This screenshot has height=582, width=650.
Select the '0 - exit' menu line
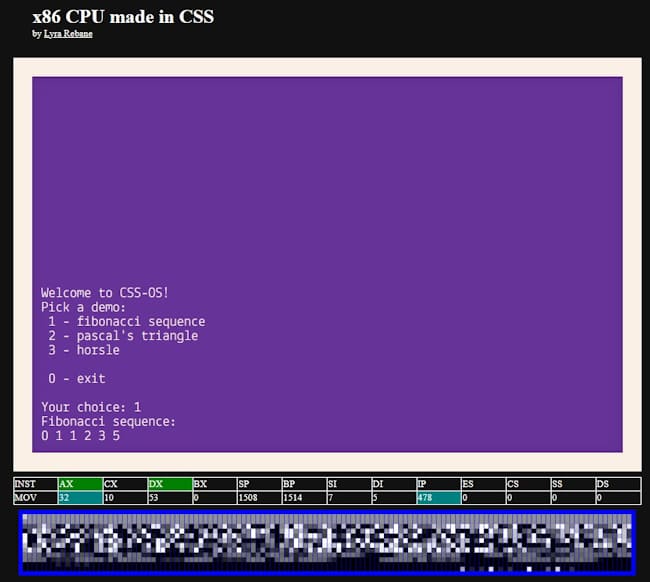point(77,378)
